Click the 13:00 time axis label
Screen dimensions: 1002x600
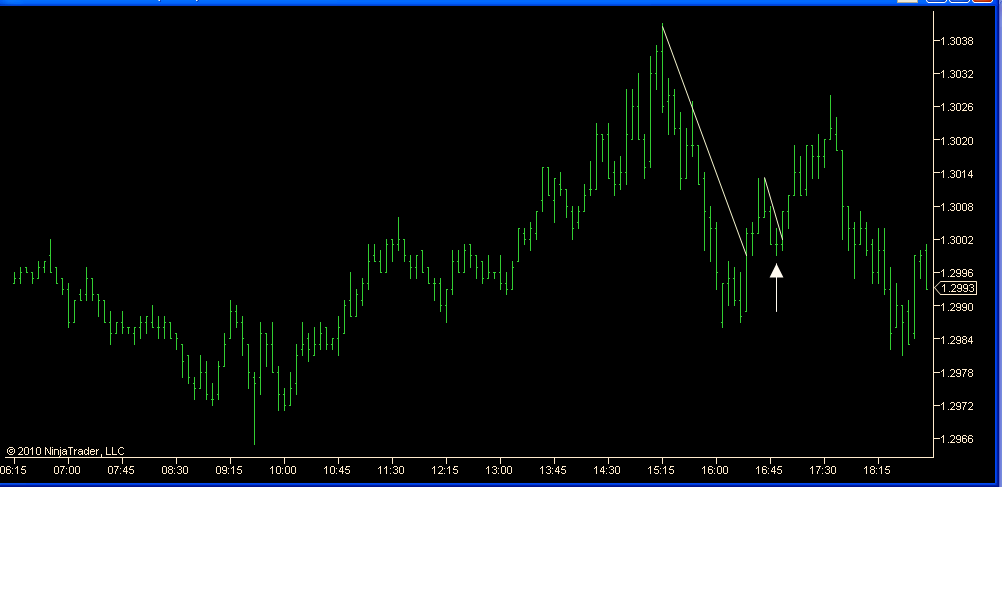click(498, 470)
